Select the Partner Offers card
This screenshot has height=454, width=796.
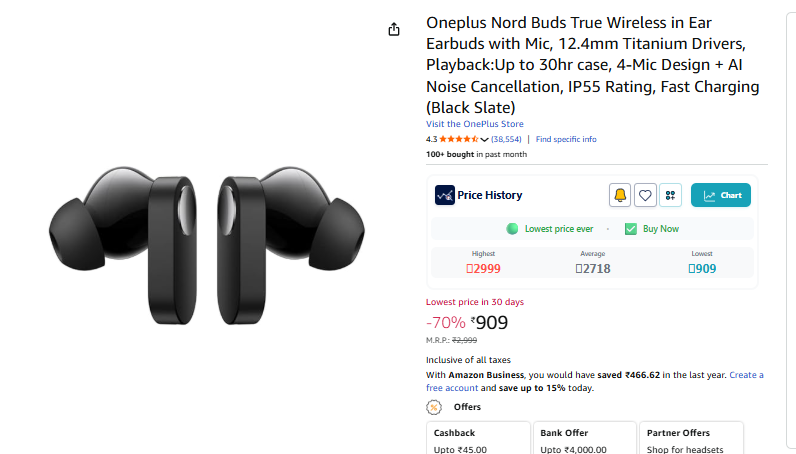(x=691, y=438)
